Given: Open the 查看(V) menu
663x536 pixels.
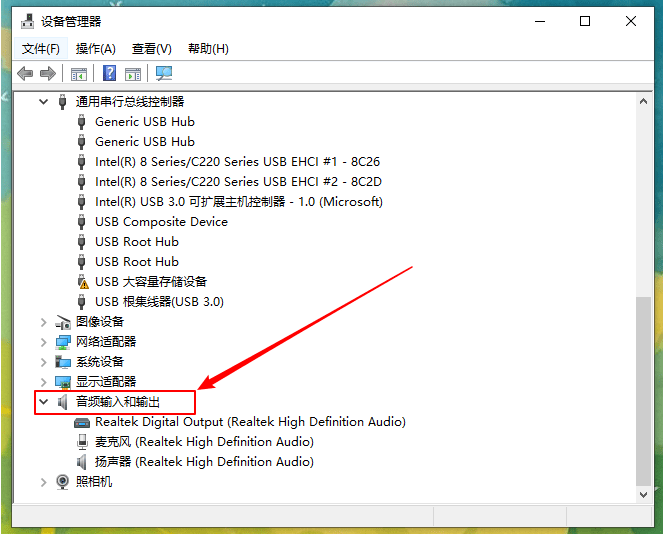Looking at the screenshot, I should pyautogui.click(x=152, y=48).
